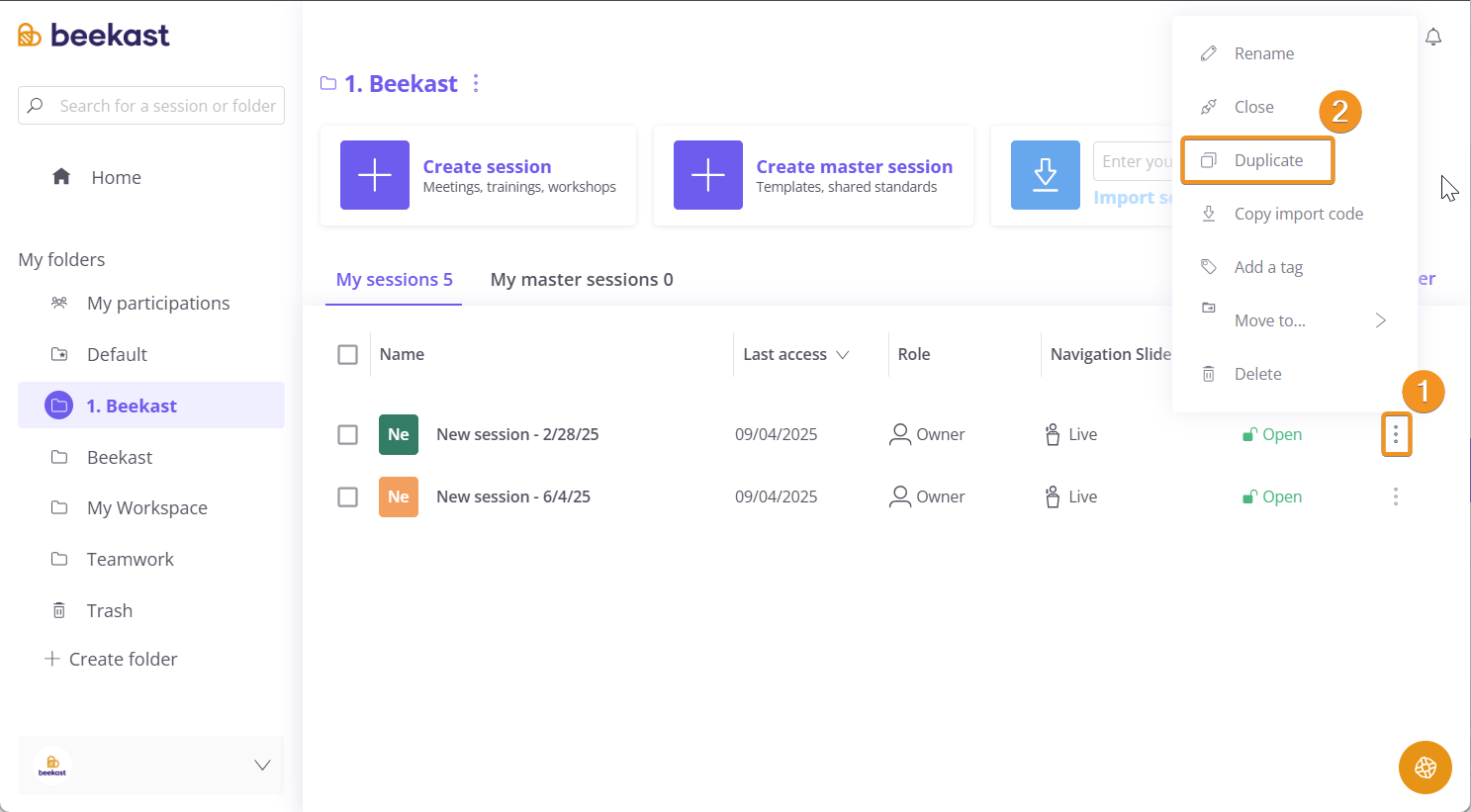Click the notifications bell icon
This screenshot has width=1471, height=812.
(x=1433, y=37)
